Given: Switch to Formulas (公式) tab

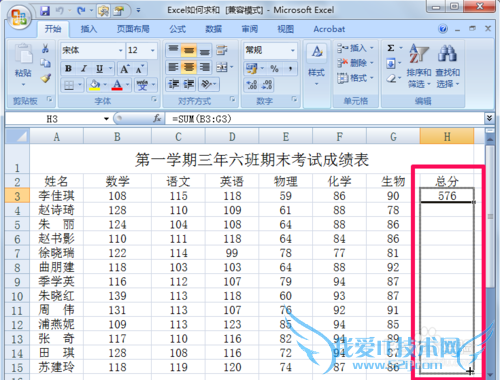Looking at the screenshot, I should click(177, 29).
